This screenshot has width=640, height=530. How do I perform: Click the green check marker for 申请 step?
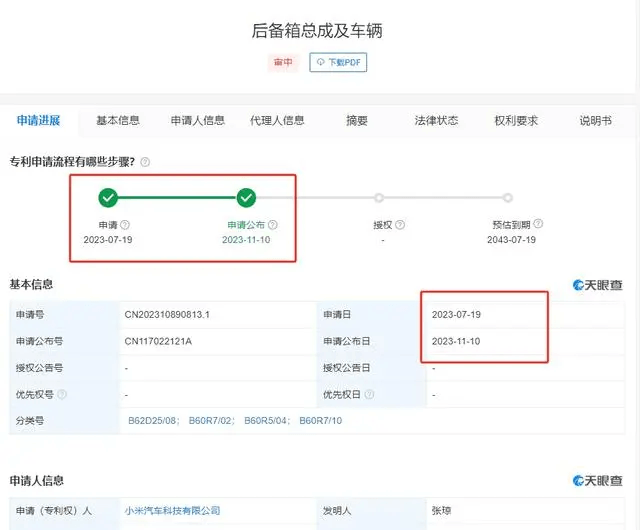pyautogui.click(x=108, y=198)
